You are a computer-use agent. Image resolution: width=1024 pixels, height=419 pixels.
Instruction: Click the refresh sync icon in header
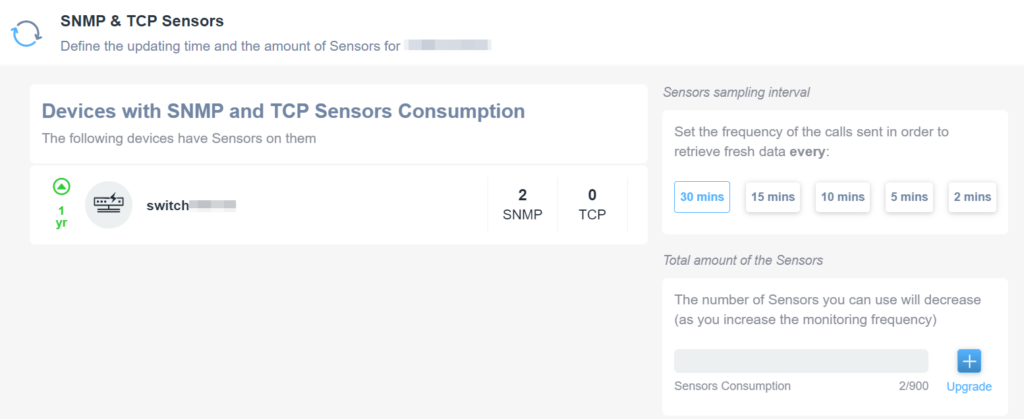pyautogui.click(x=26, y=34)
